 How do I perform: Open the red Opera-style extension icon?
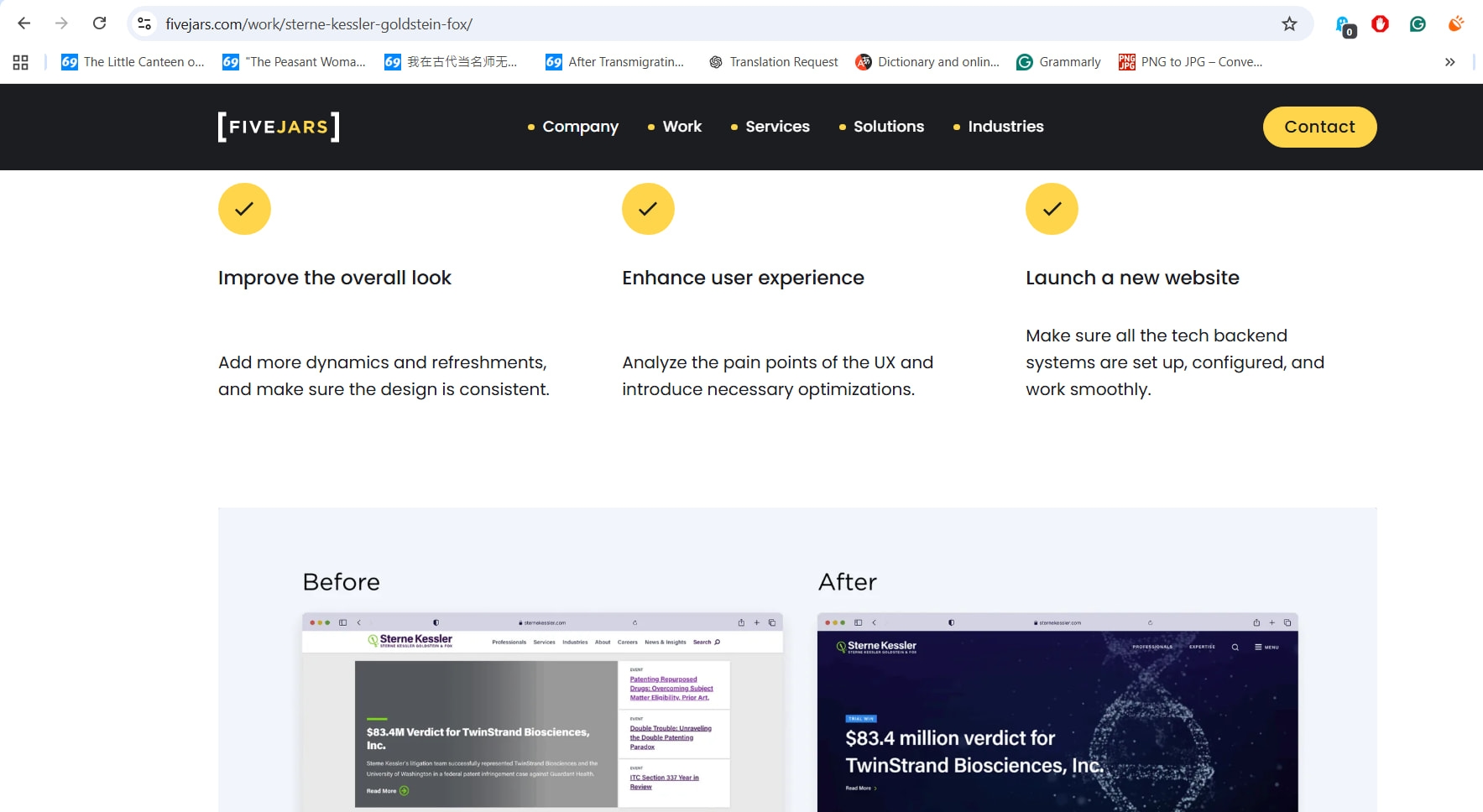(x=1380, y=23)
